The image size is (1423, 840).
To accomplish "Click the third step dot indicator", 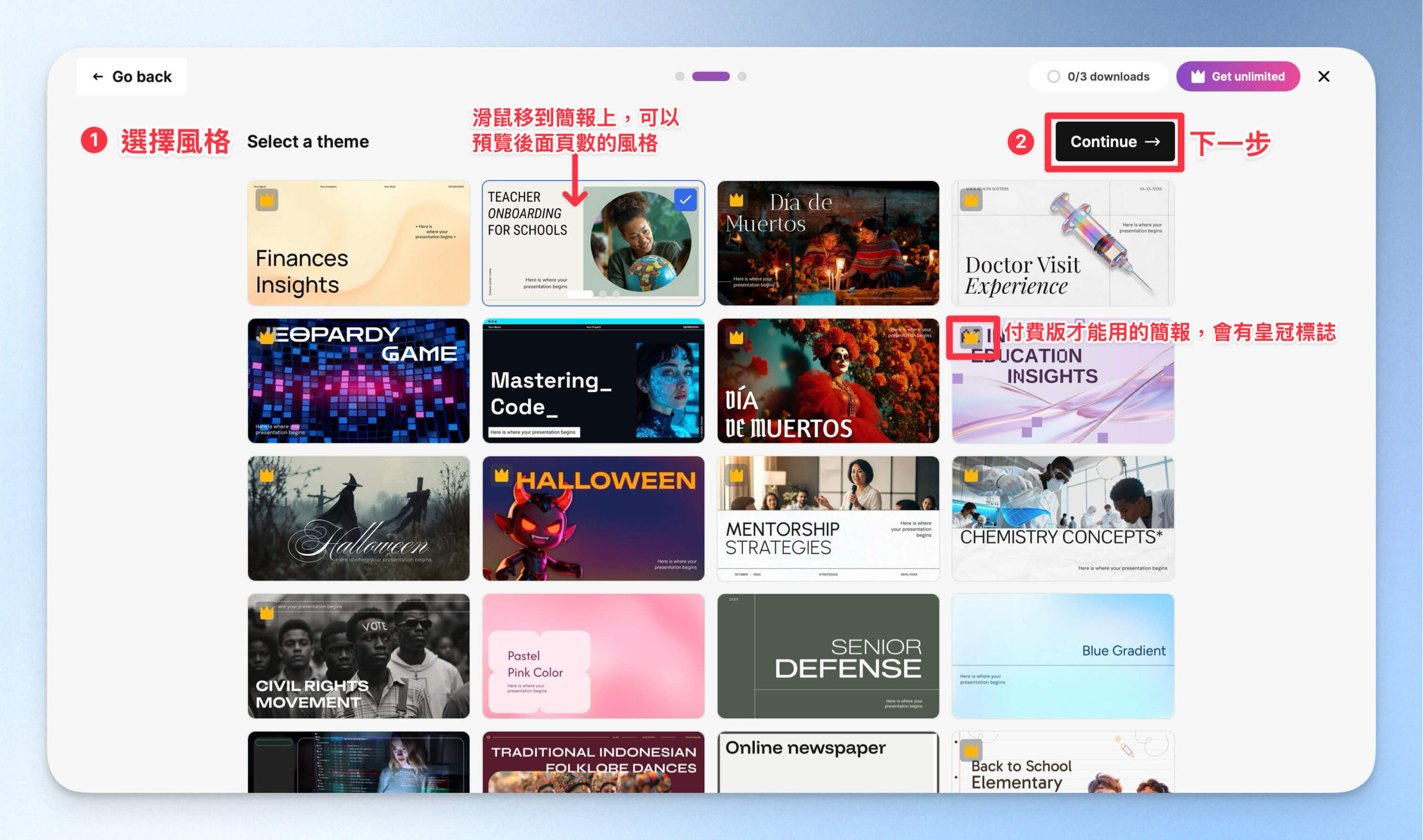I will click(742, 77).
